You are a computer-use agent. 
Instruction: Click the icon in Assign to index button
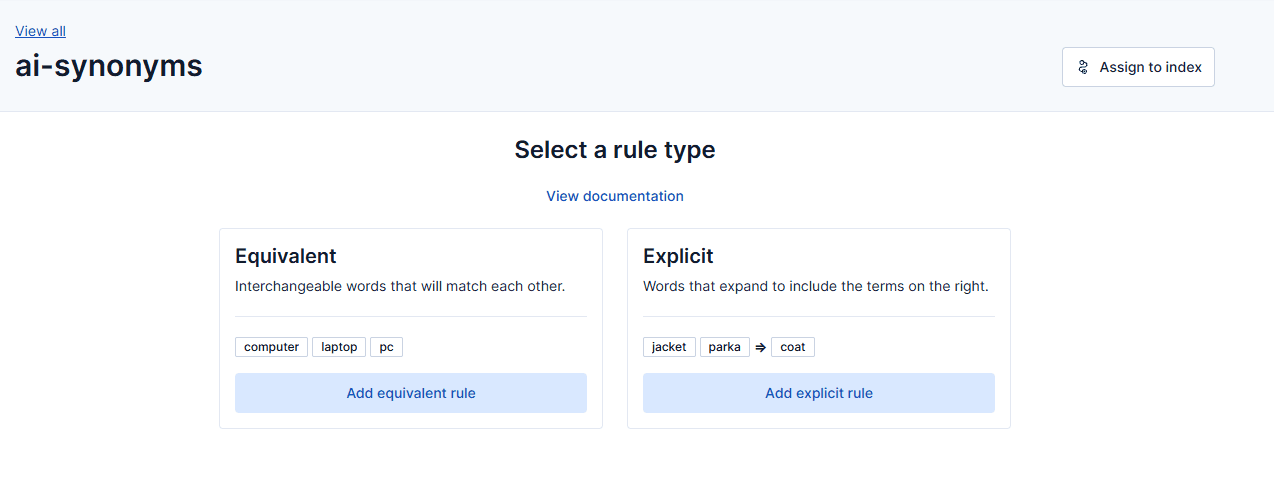[1083, 67]
